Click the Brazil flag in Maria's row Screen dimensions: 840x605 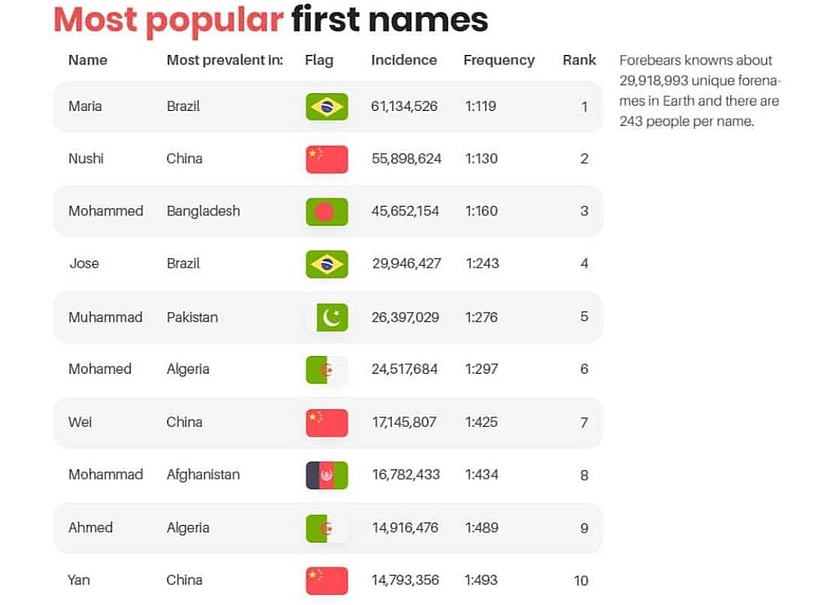326,106
